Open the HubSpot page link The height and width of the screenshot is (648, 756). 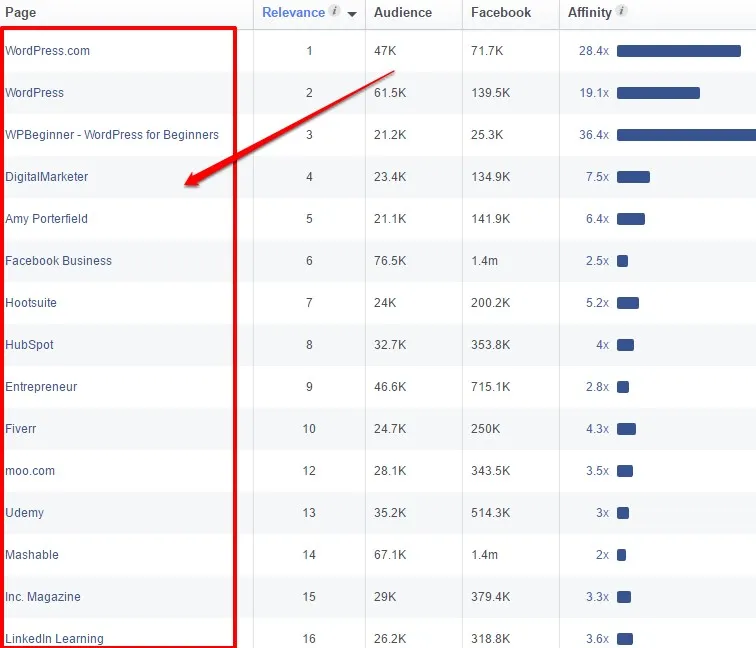tap(29, 345)
